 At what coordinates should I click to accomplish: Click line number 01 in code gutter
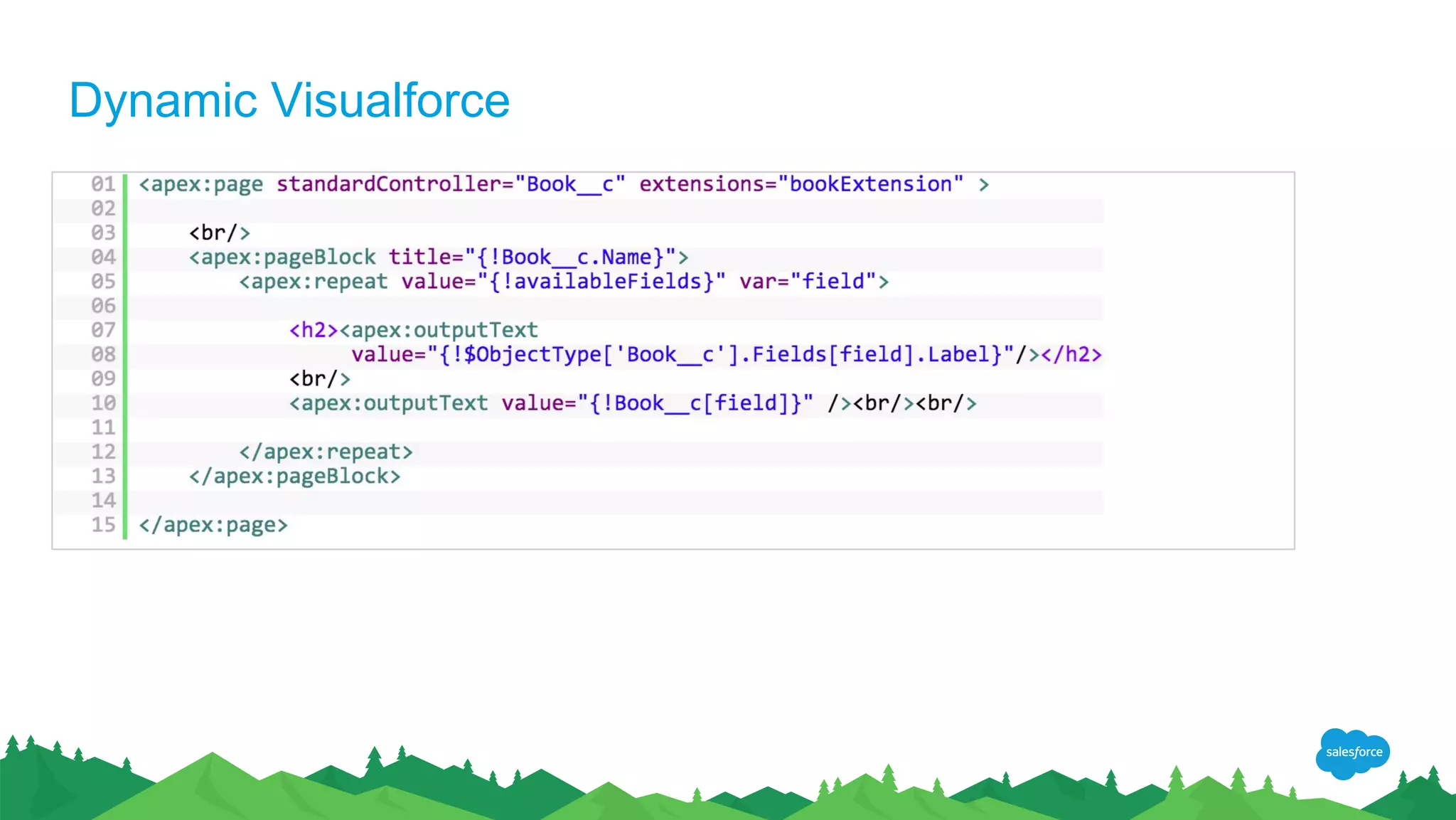tap(103, 184)
